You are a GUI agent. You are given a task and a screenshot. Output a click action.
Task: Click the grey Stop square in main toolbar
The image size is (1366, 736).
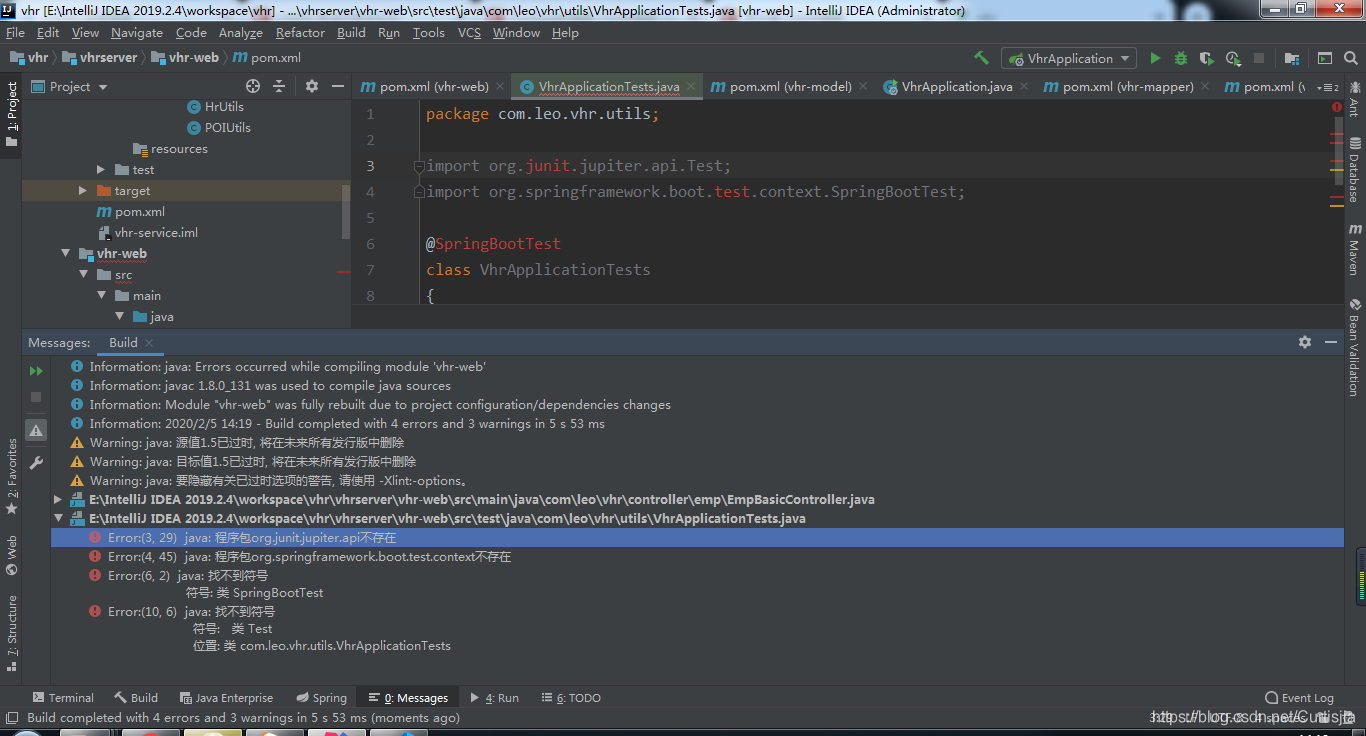1259,58
